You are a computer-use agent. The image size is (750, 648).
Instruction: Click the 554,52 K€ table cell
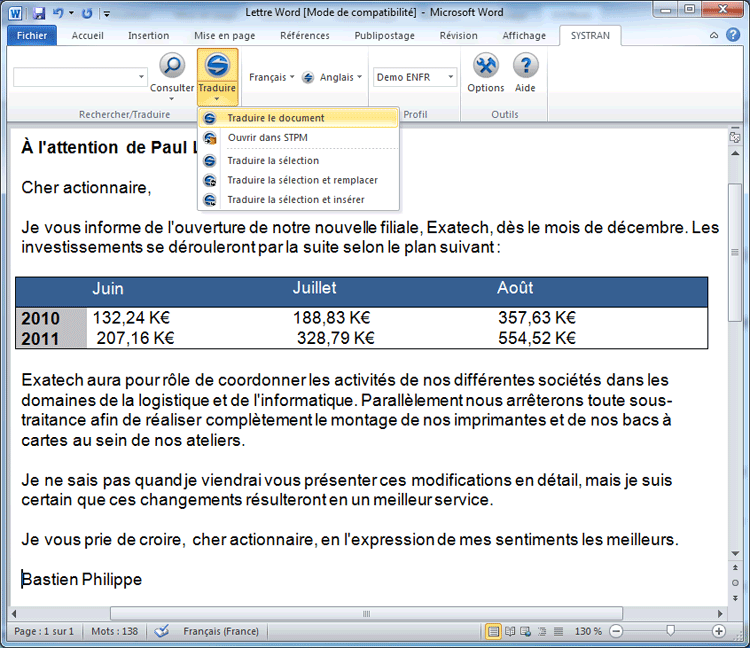point(537,338)
